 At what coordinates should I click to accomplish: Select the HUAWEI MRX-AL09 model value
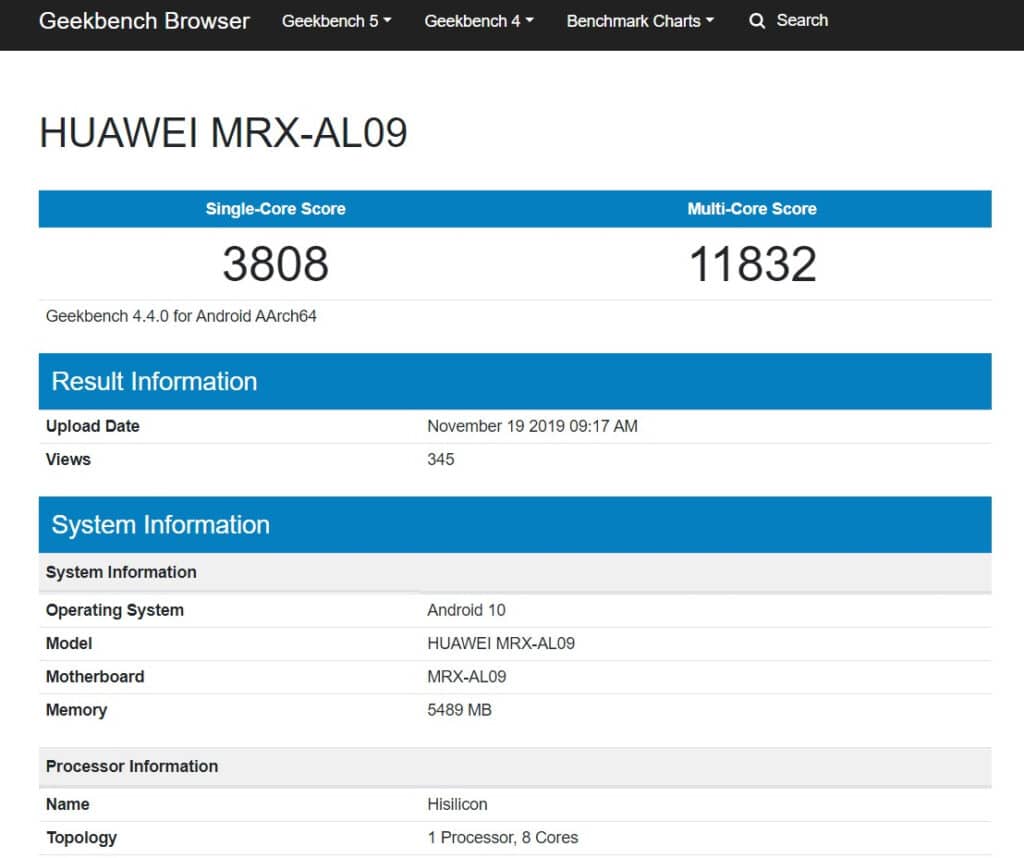(501, 644)
